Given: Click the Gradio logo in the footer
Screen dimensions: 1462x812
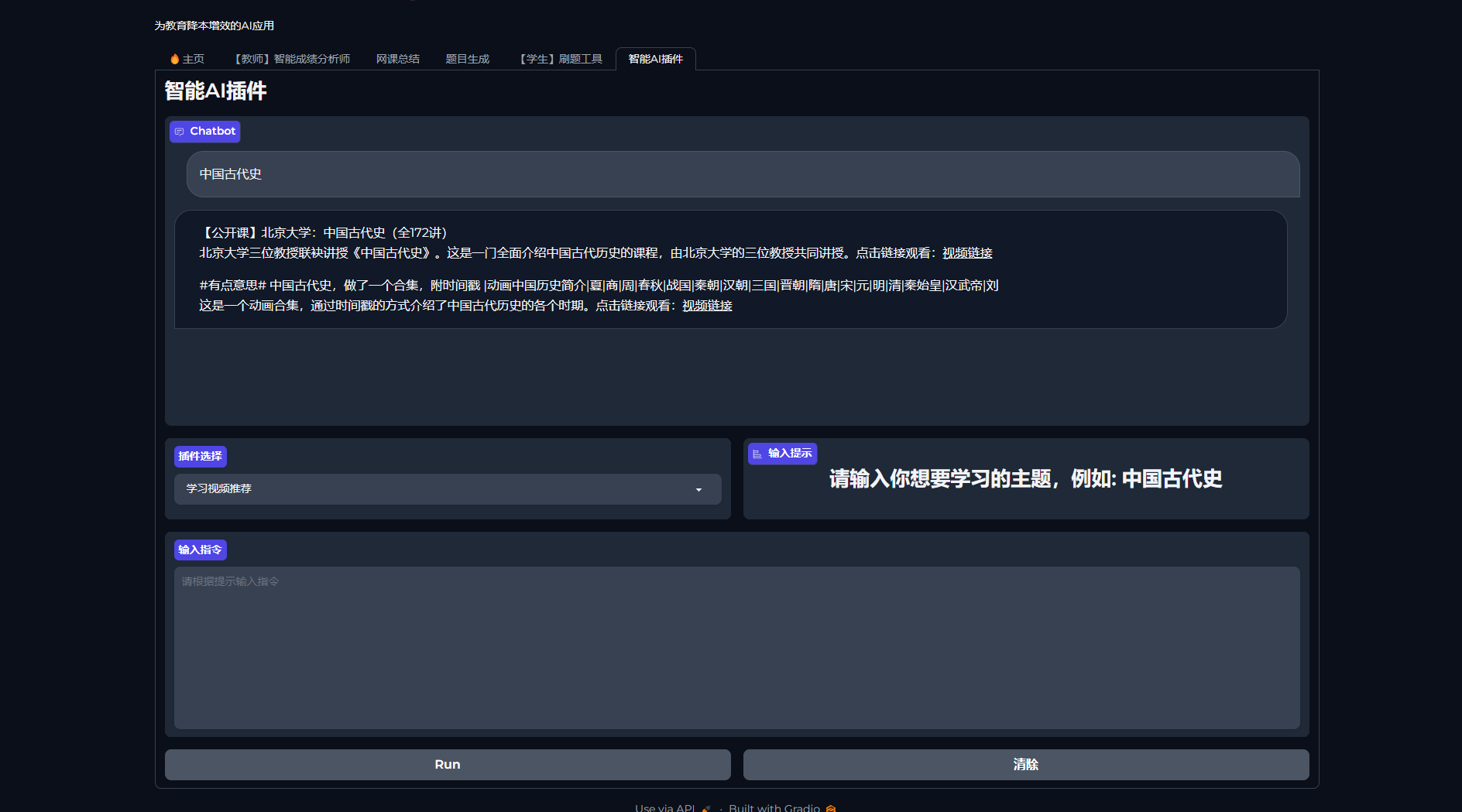Looking at the screenshot, I should click(830, 808).
